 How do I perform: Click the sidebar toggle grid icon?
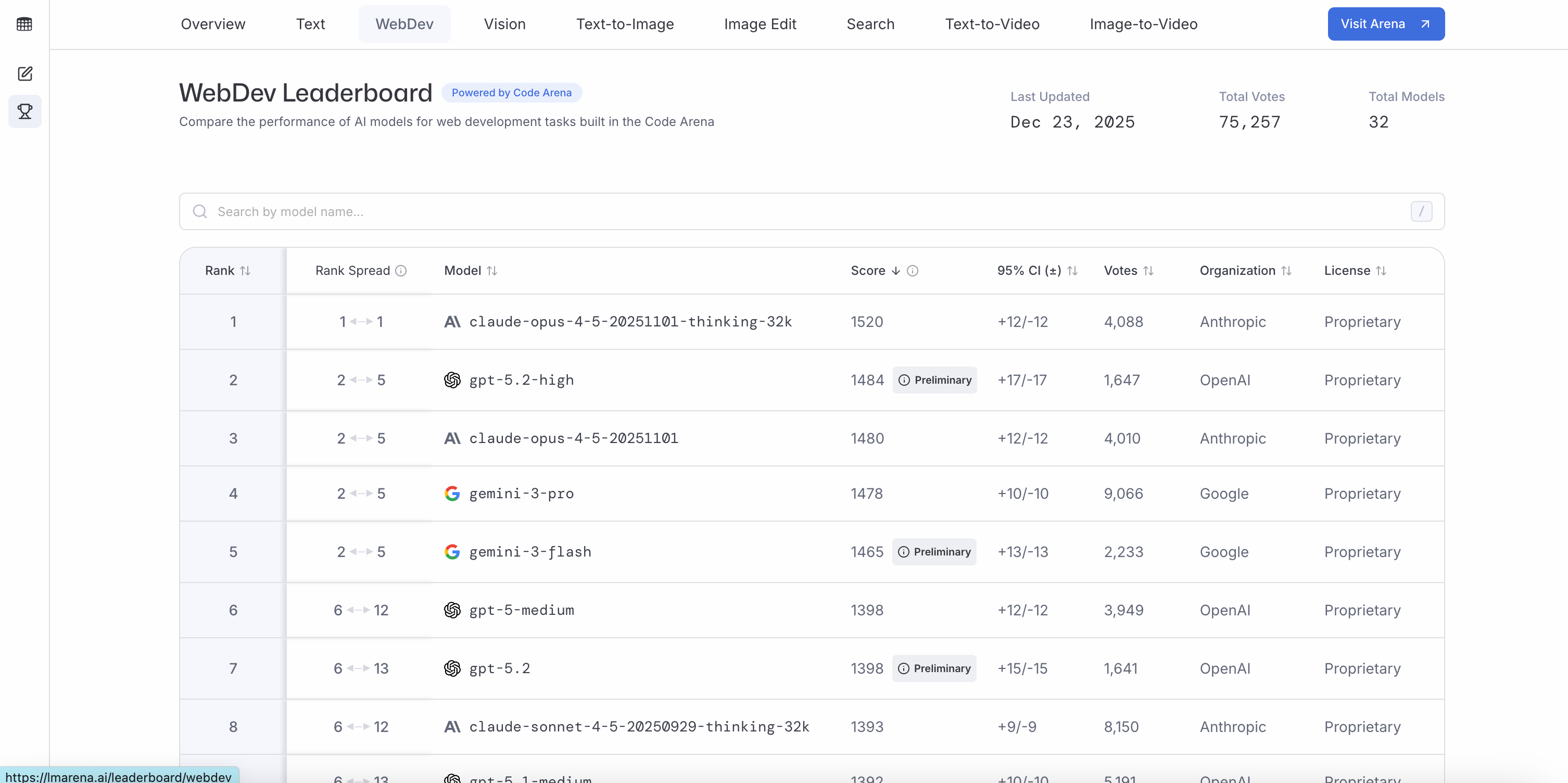click(x=24, y=24)
